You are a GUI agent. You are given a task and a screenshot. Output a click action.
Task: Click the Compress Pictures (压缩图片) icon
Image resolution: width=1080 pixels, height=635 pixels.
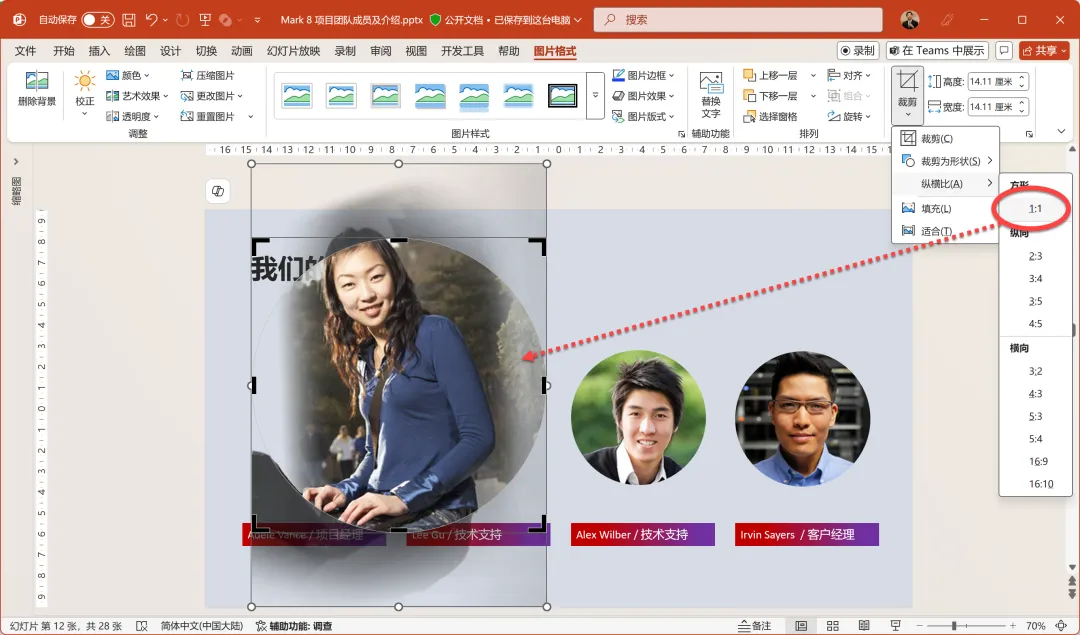[187, 75]
